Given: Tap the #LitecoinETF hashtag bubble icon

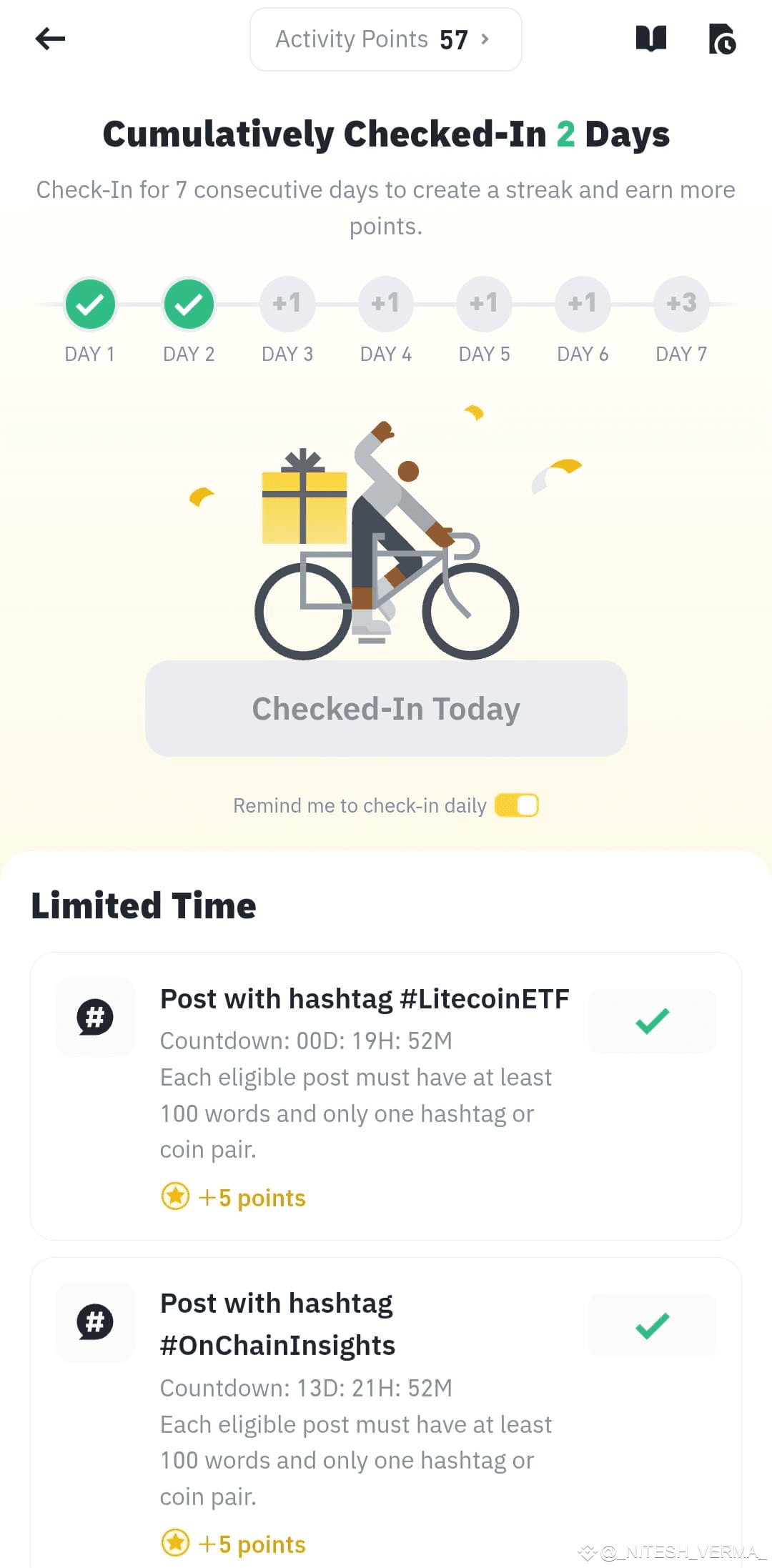Looking at the screenshot, I should pos(95,1016).
